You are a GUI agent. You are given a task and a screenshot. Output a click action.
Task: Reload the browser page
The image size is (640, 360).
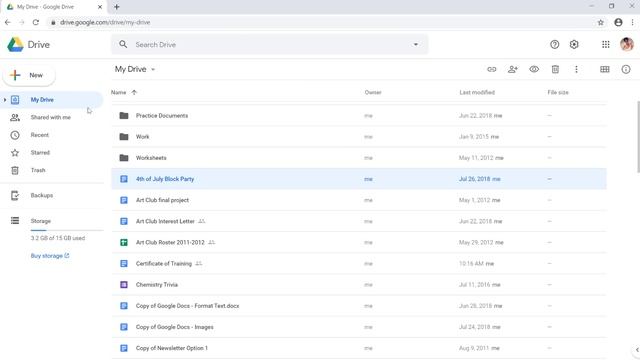[36, 22]
